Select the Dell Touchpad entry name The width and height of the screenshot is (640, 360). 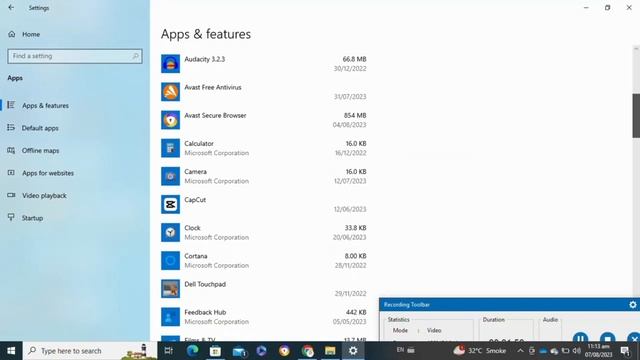tap(205, 284)
